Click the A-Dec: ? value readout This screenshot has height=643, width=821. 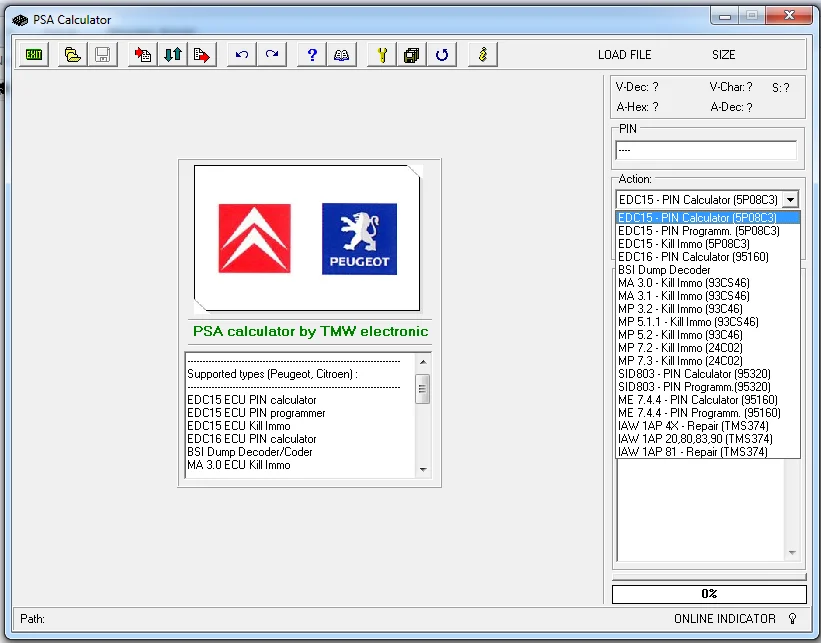[x=731, y=107]
